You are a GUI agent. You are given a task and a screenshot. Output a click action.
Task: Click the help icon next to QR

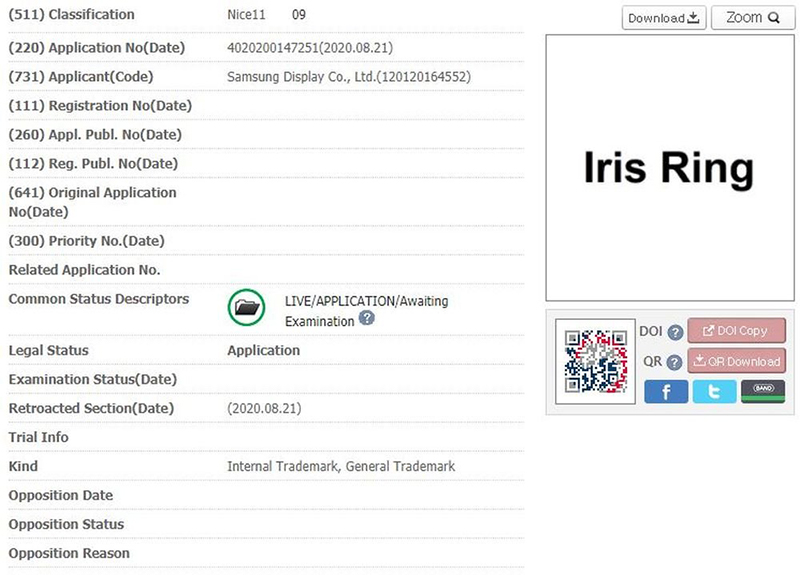point(675,362)
